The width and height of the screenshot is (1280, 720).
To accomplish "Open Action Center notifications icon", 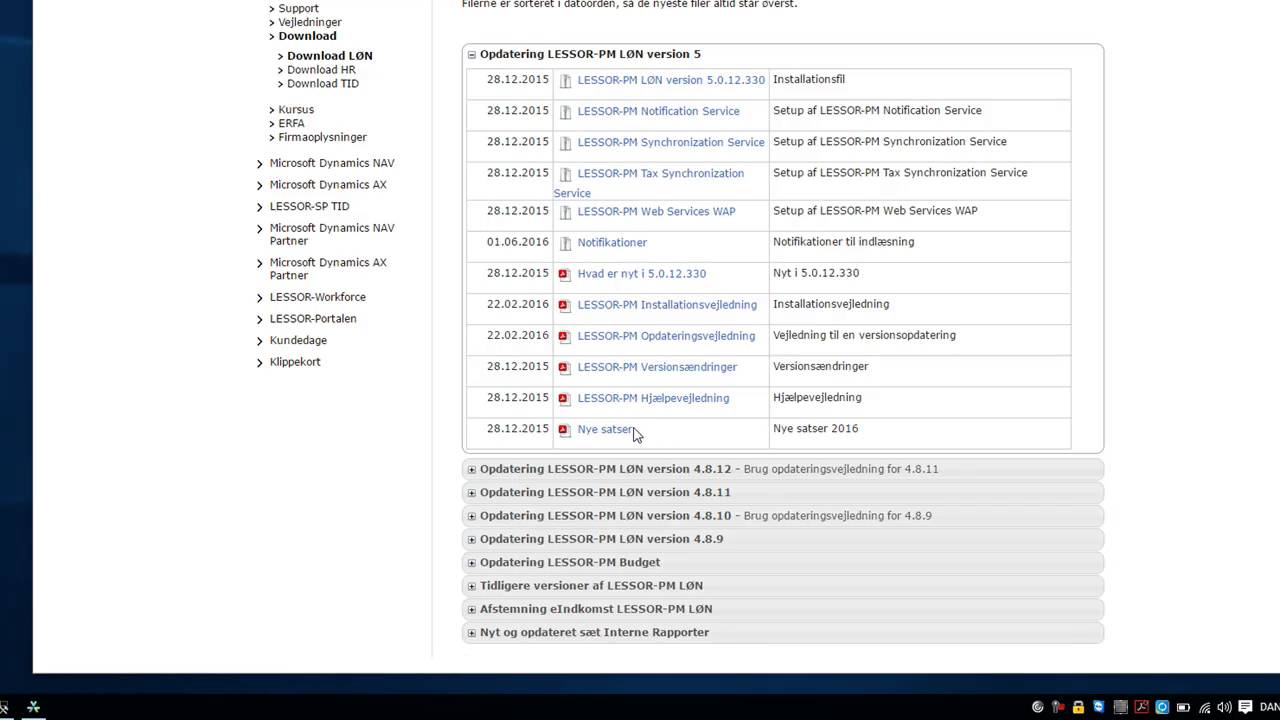I will 1245,707.
